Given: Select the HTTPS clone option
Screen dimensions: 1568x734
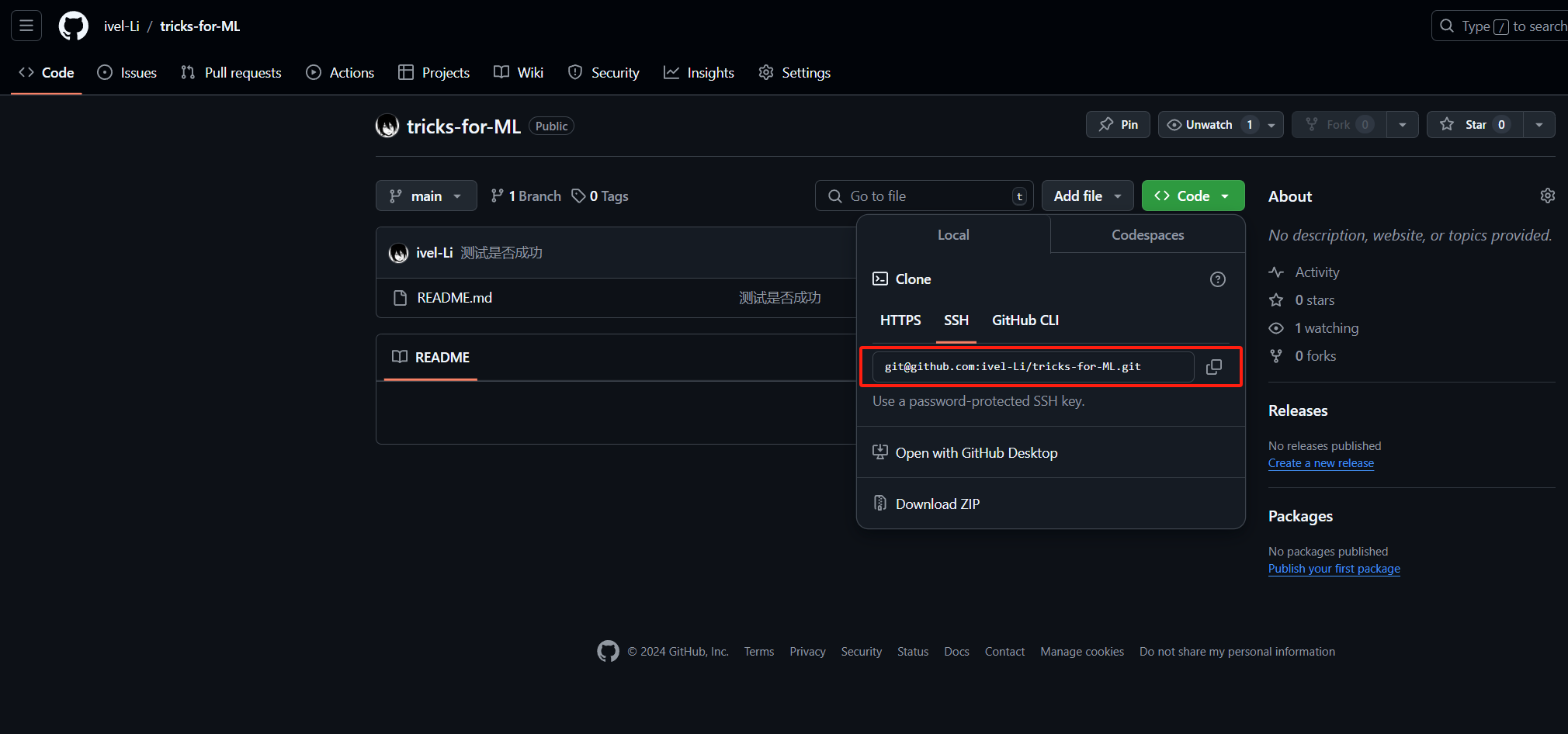Looking at the screenshot, I should pyautogui.click(x=900, y=320).
